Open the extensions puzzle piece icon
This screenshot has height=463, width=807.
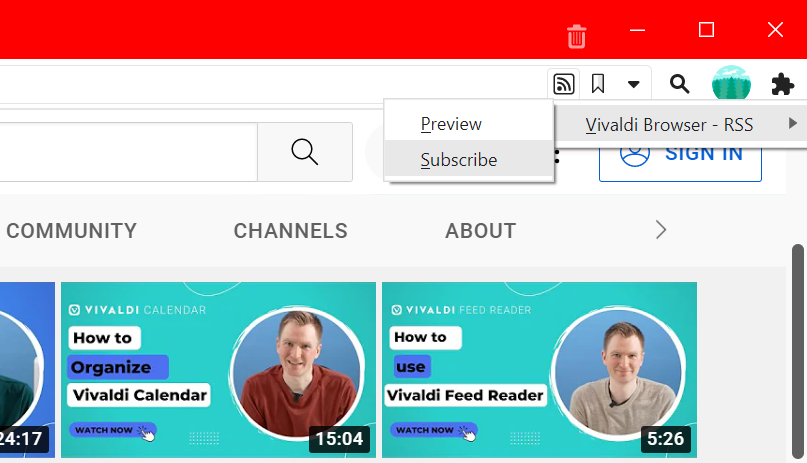782,84
